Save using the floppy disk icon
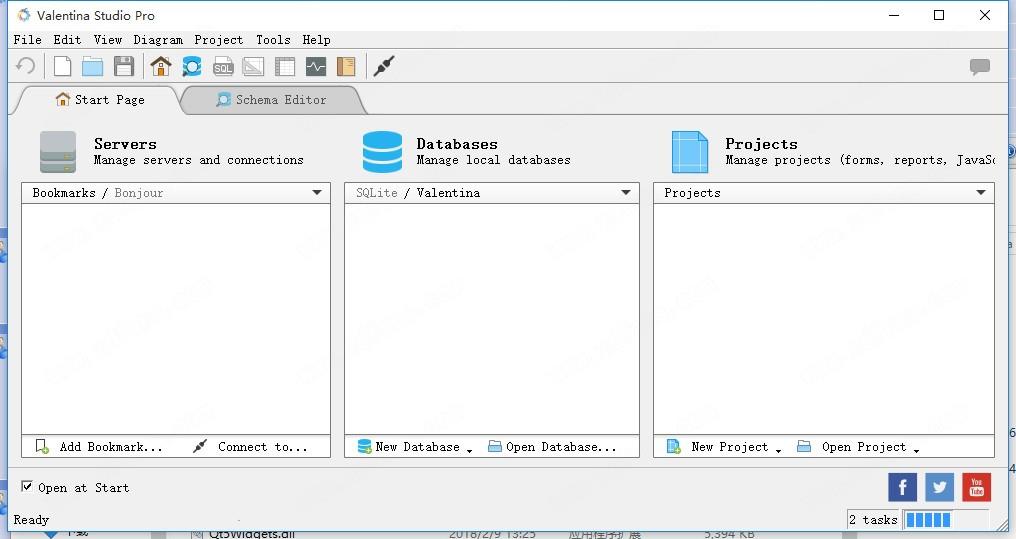The height and width of the screenshot is (539, 1016). 124,66
